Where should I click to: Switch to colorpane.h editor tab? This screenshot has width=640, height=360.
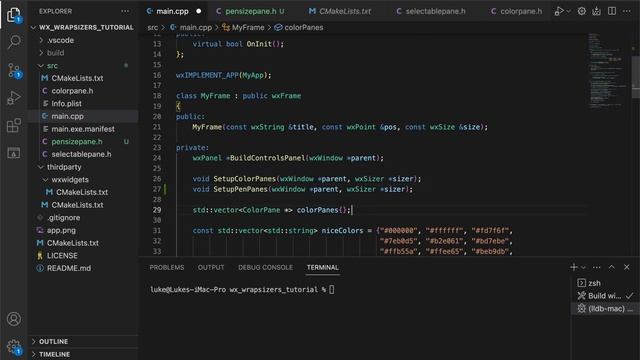[x=517, y=11]
